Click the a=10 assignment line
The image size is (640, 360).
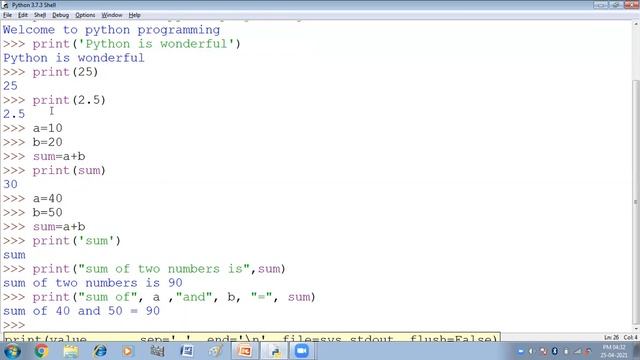pos(48,129)
